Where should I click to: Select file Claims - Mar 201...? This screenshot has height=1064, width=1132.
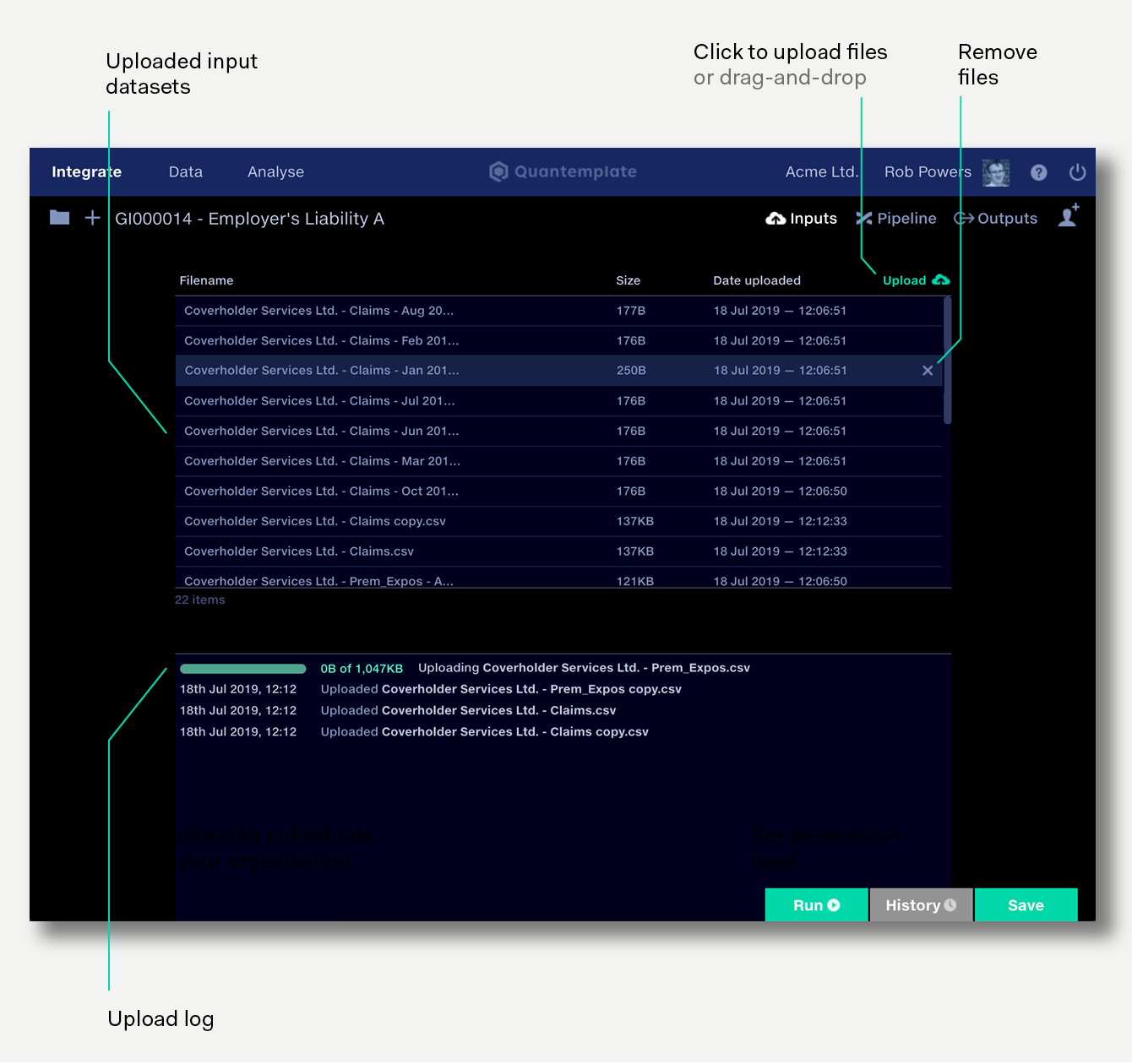[558, 461]
